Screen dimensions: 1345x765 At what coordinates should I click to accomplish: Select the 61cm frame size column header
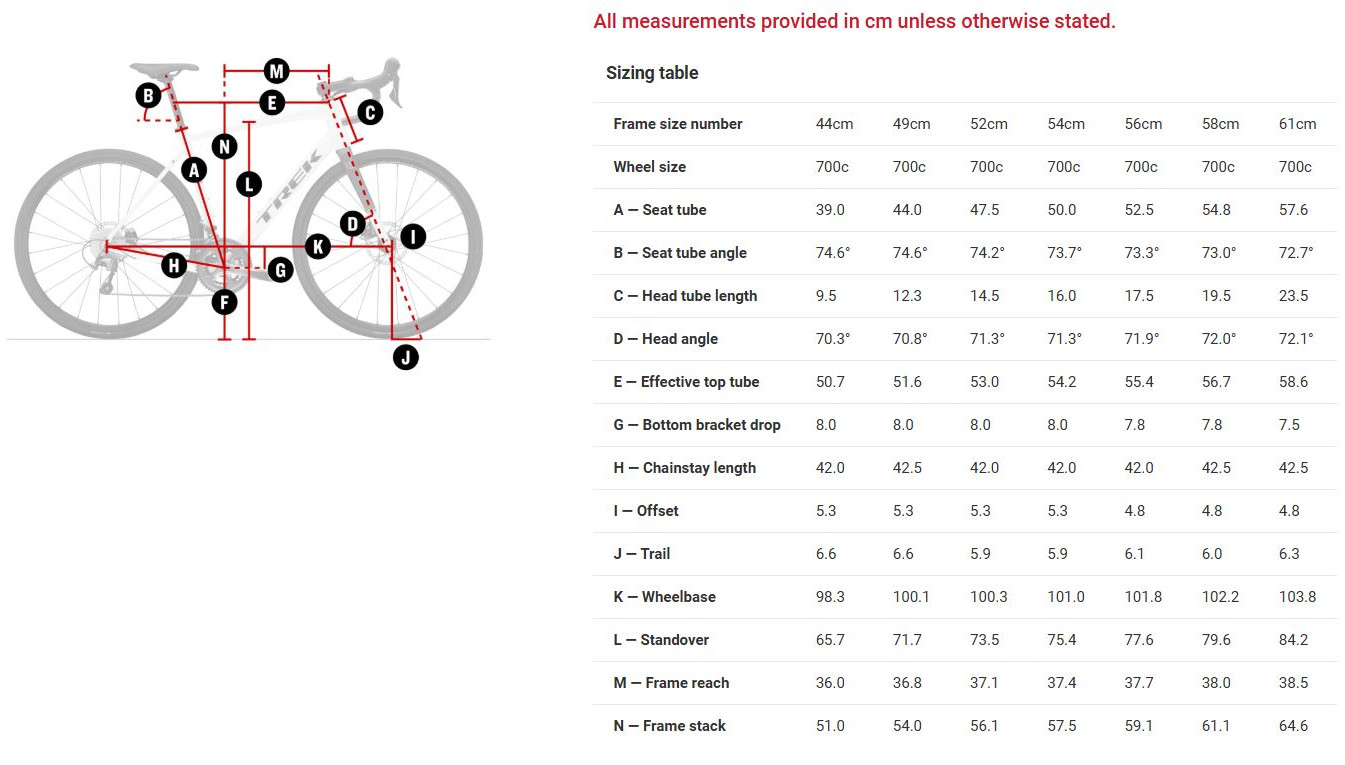[1297, 124]
